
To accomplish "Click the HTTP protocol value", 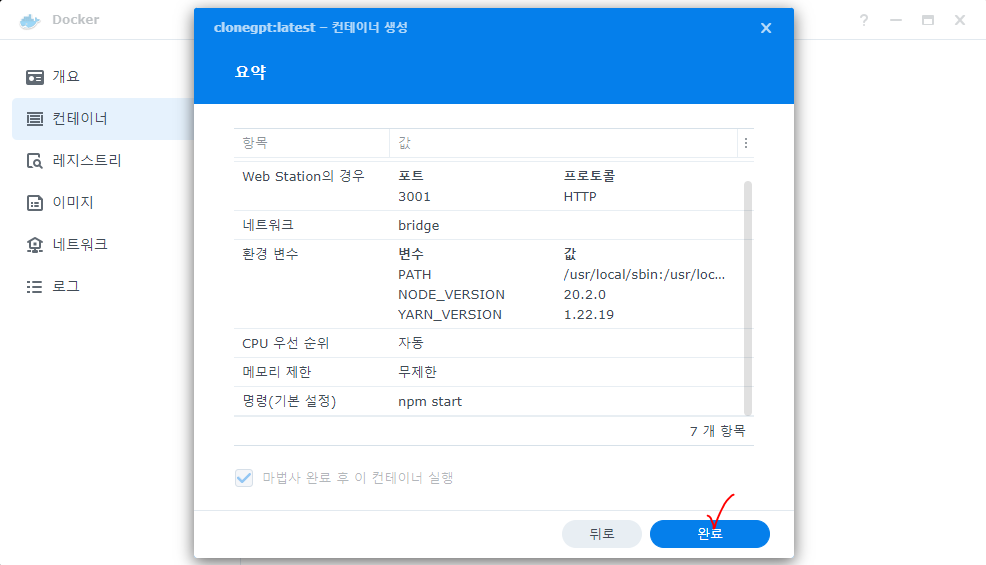I will coord(580,196).
